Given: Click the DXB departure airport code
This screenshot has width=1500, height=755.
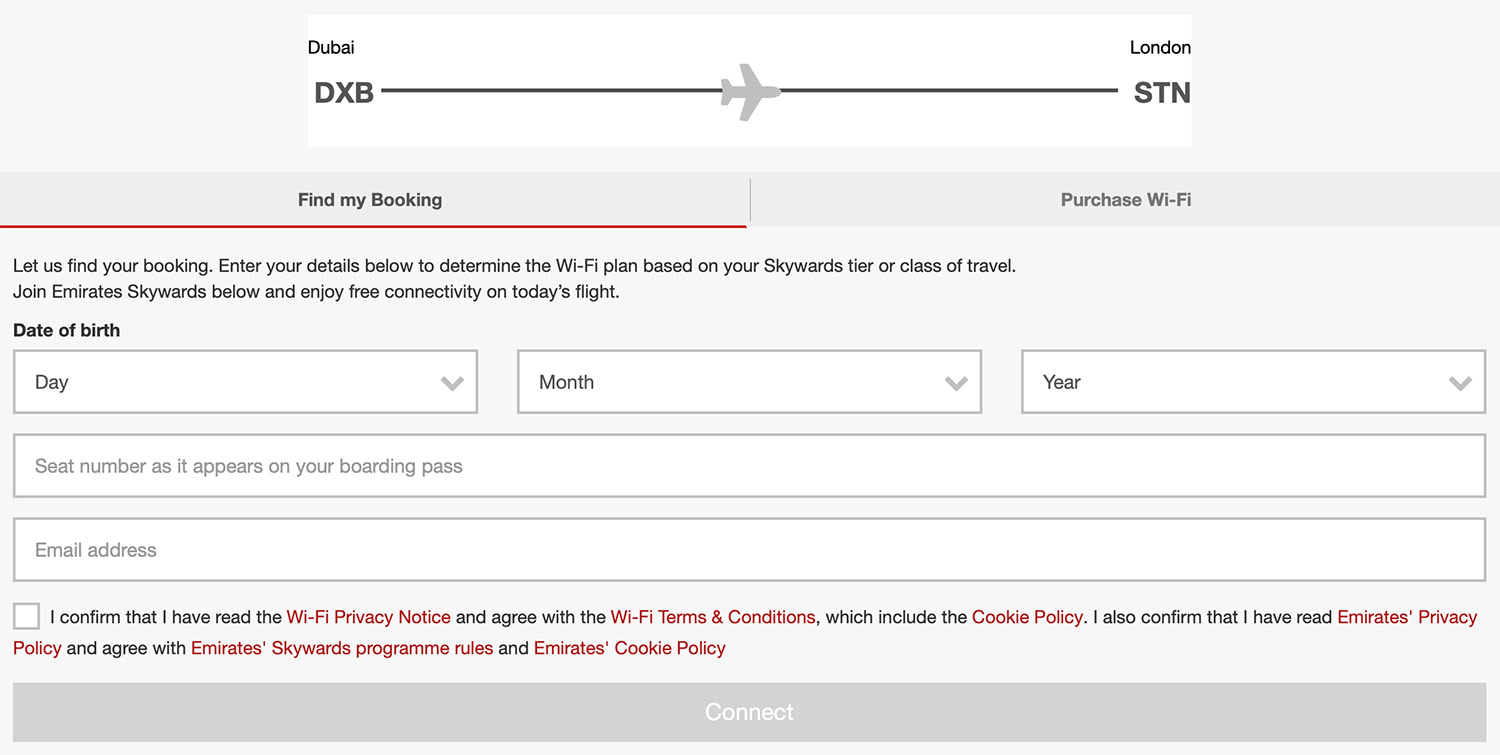Looking at the screenshot, I should point(344,93).
